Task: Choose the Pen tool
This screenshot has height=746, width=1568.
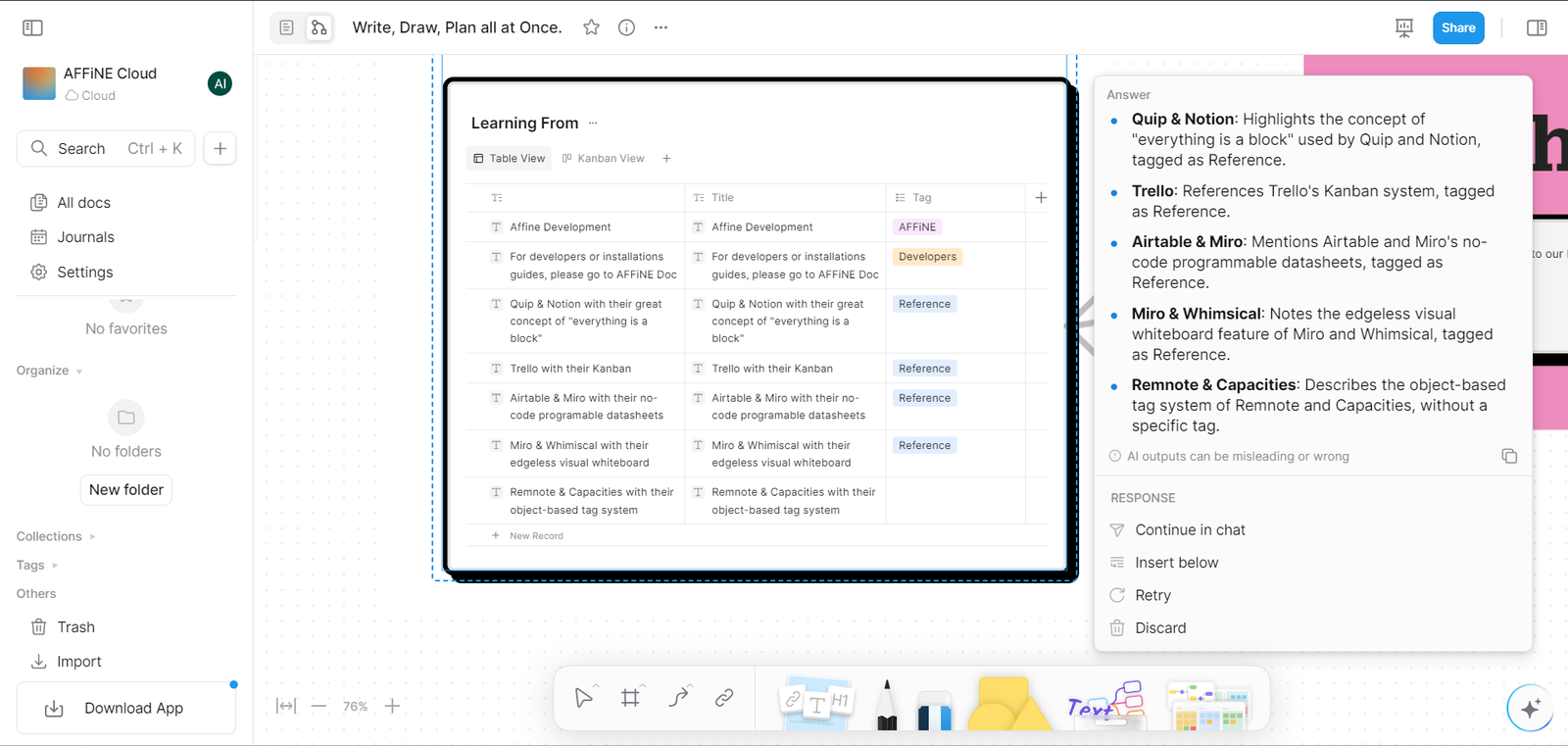Action: pyautogui.click(x=887, y=704)
